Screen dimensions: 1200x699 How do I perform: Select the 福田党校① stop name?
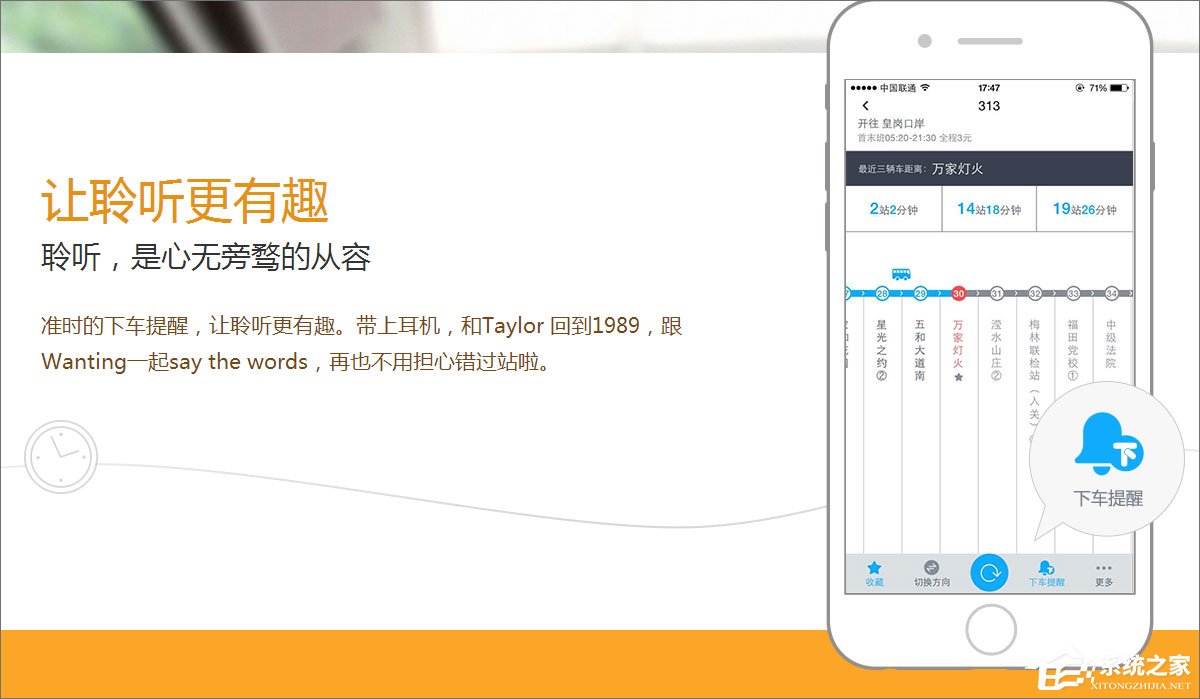1073,350
